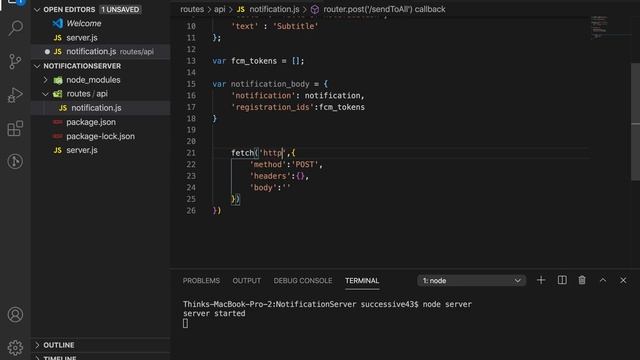This screenshot has width=640, height=360.
Task: Open Welcome in Open Editors
Action: 84,23
